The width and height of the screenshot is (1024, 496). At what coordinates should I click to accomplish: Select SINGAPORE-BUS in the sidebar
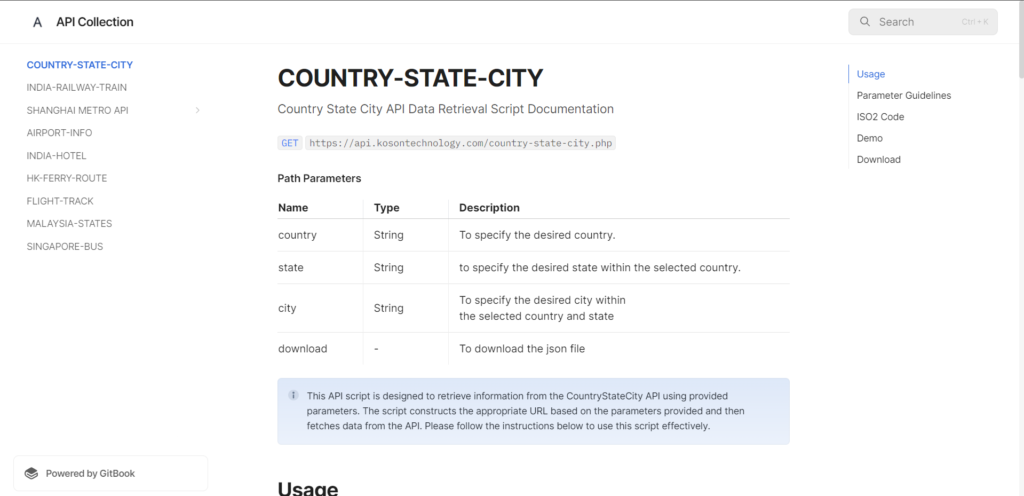(65, 246)
